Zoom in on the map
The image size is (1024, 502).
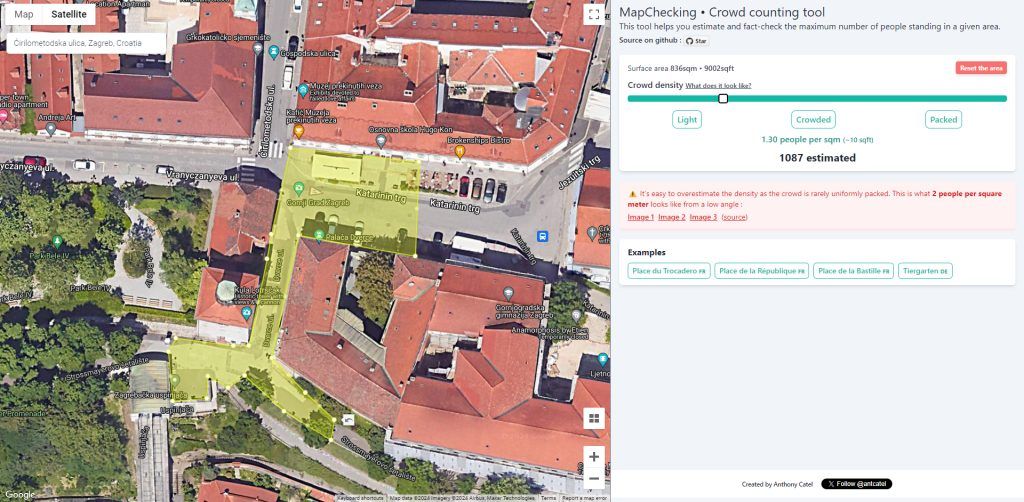point(594,457)
